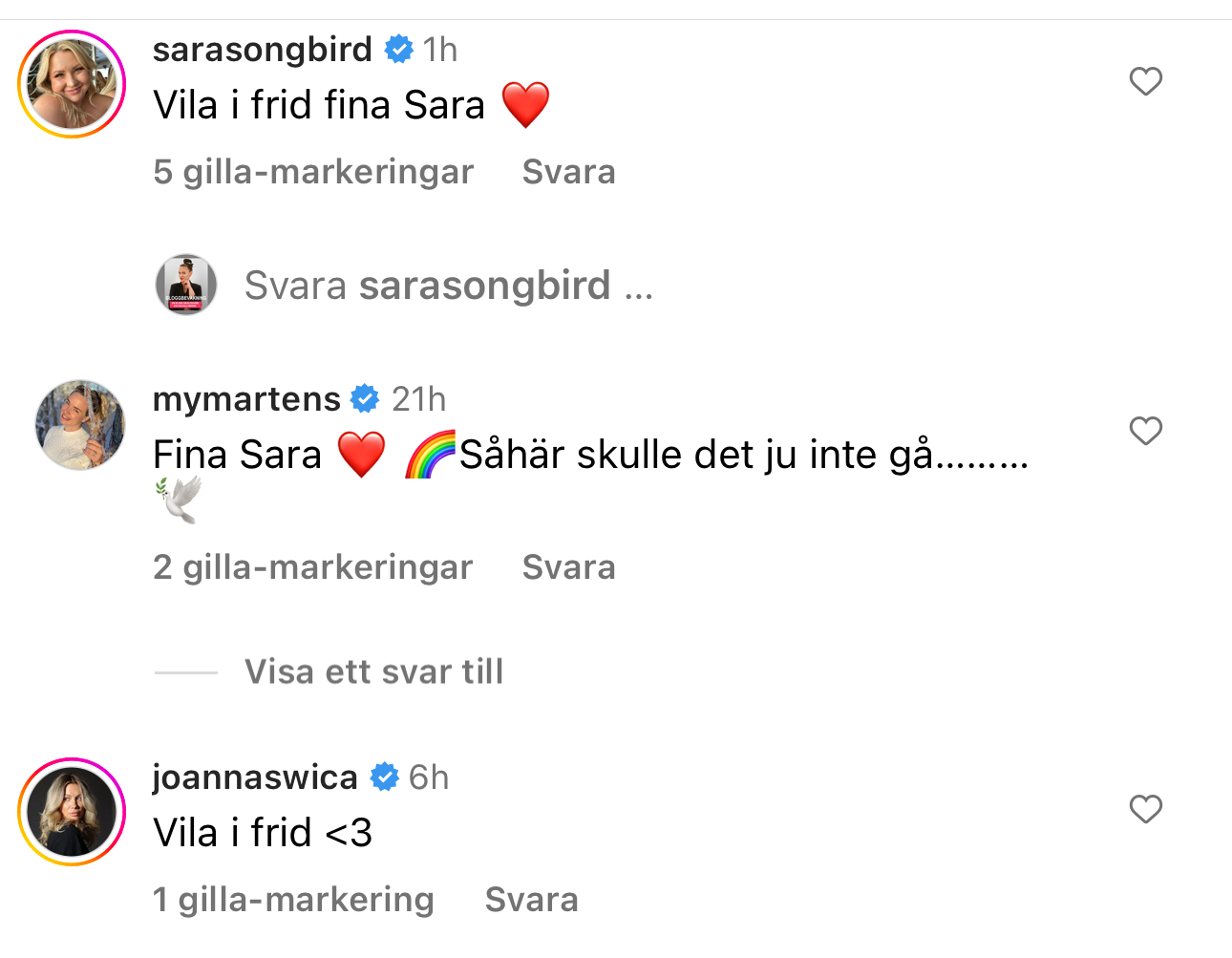1232x958 pixels.
Task: Like mymartens' comment with the heart icon
Action: pos(1145,431)
